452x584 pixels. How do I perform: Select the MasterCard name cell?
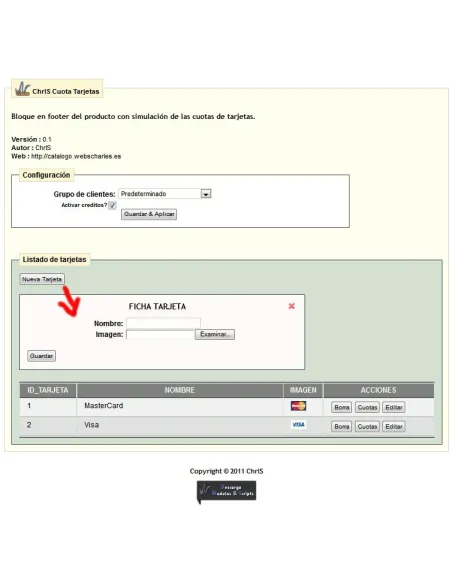(104, 406)
